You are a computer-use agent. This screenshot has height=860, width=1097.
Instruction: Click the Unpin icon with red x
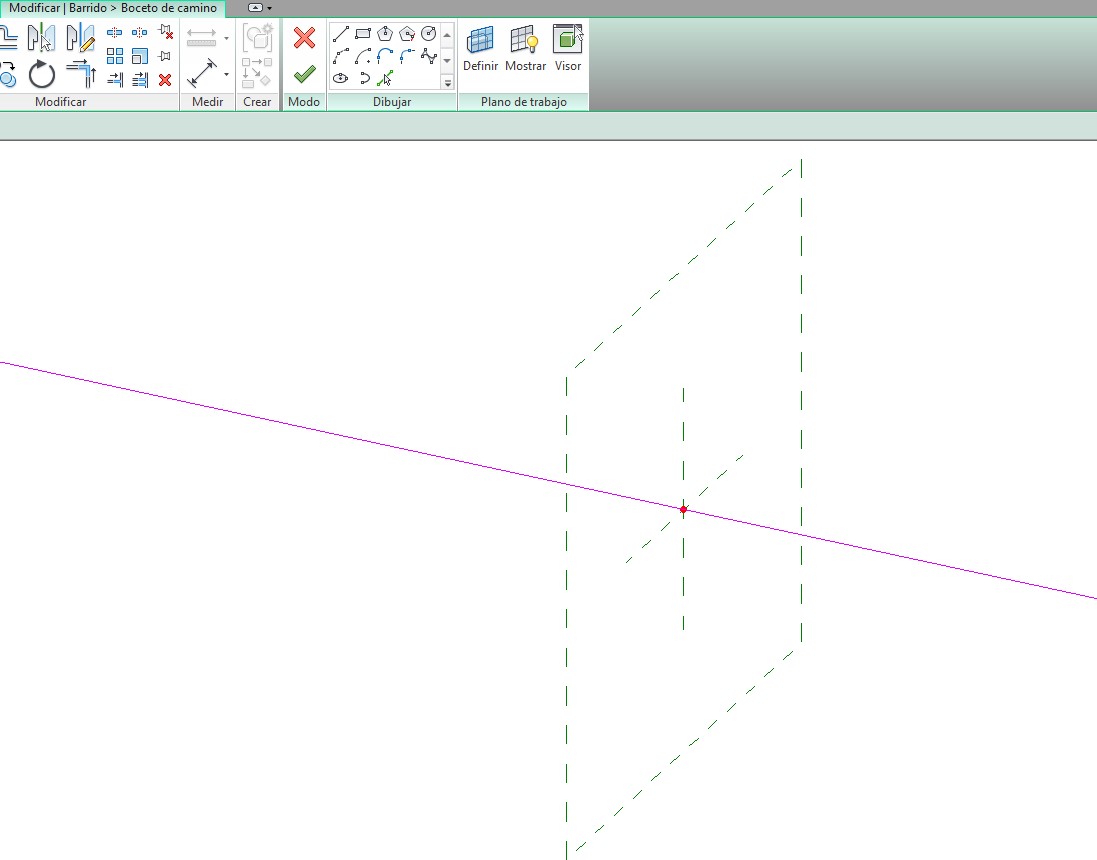click(166, 31)
